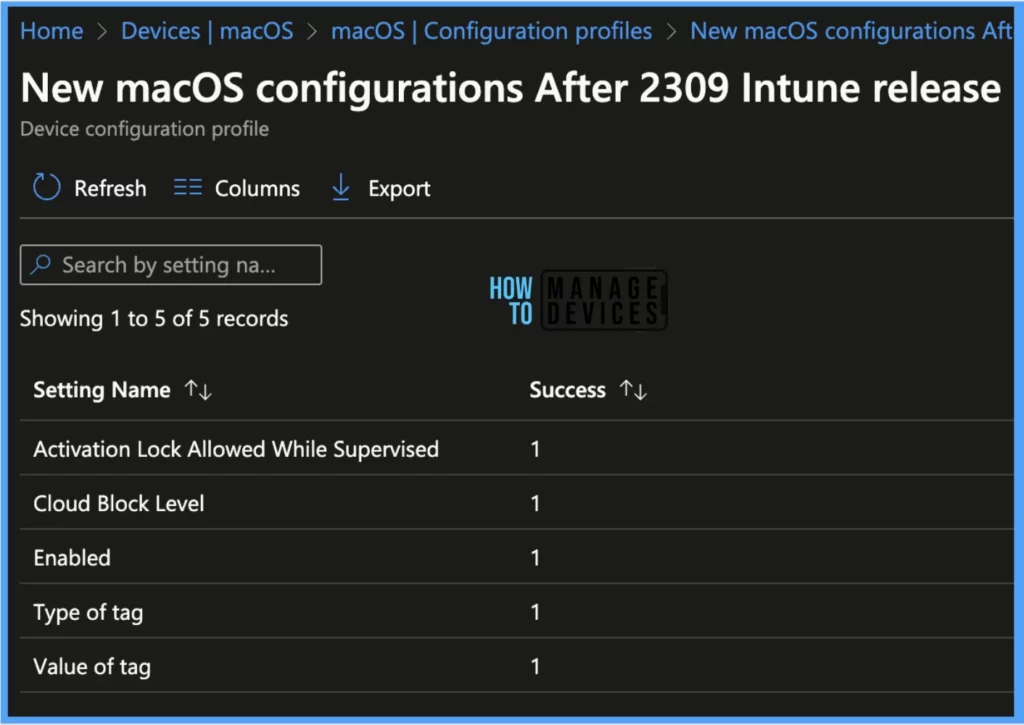The width and height of the screenshot is (1024, 725).
Task: Click the last breadcrumb profile name
Action: point(852,31)
